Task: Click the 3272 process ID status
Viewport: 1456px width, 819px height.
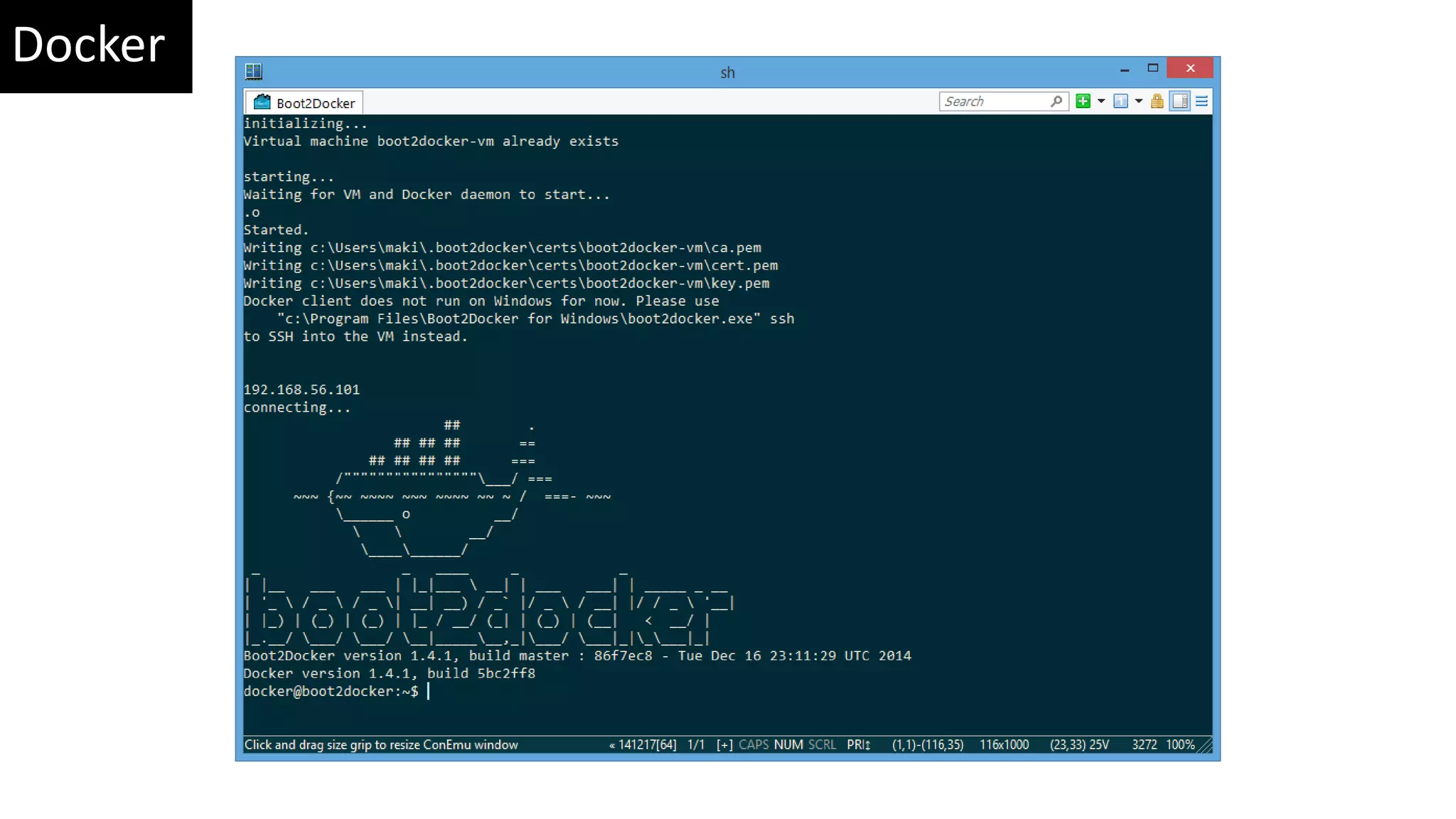Action: pos(1144,744)
